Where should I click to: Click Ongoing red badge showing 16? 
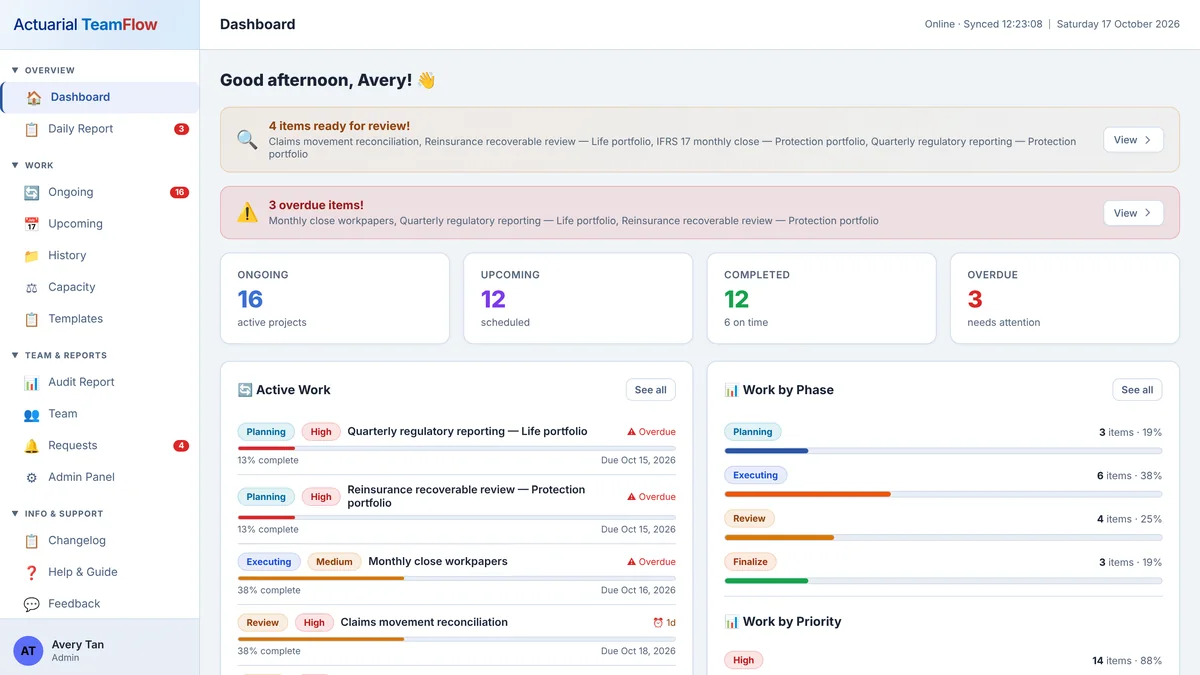[179, 192]
